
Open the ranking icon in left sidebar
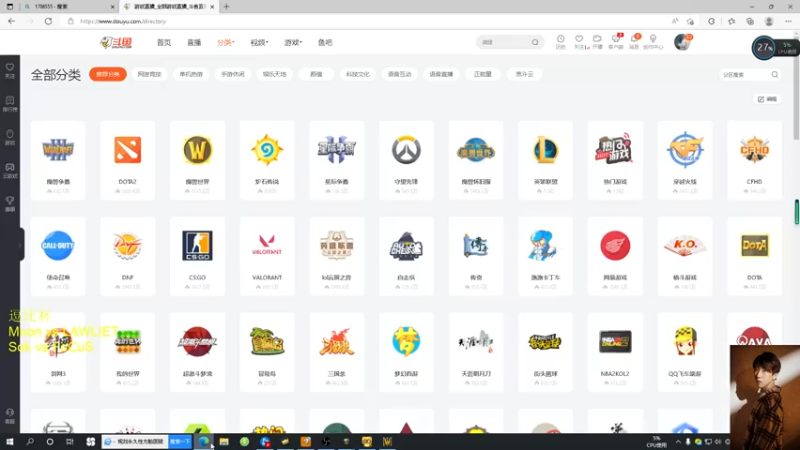(x=10, y=104)
